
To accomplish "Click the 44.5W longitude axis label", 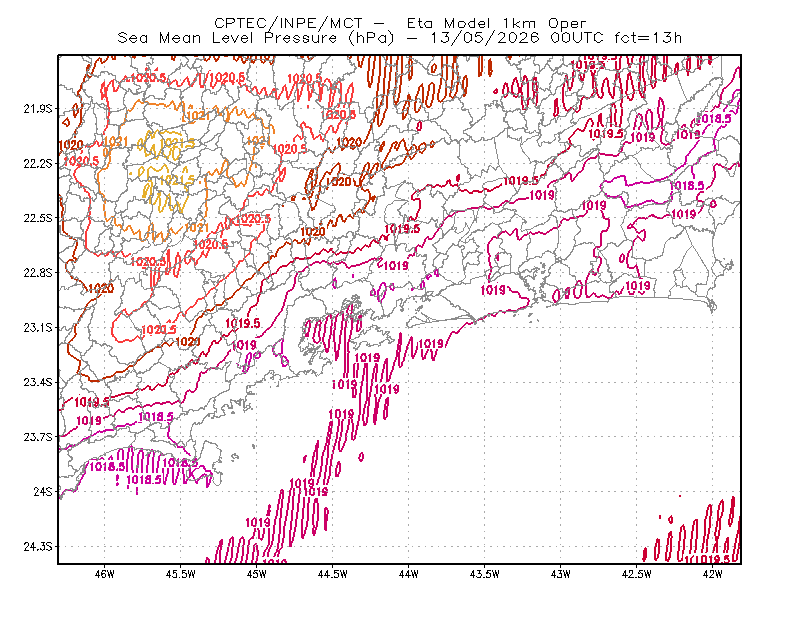I will (333, 574).
